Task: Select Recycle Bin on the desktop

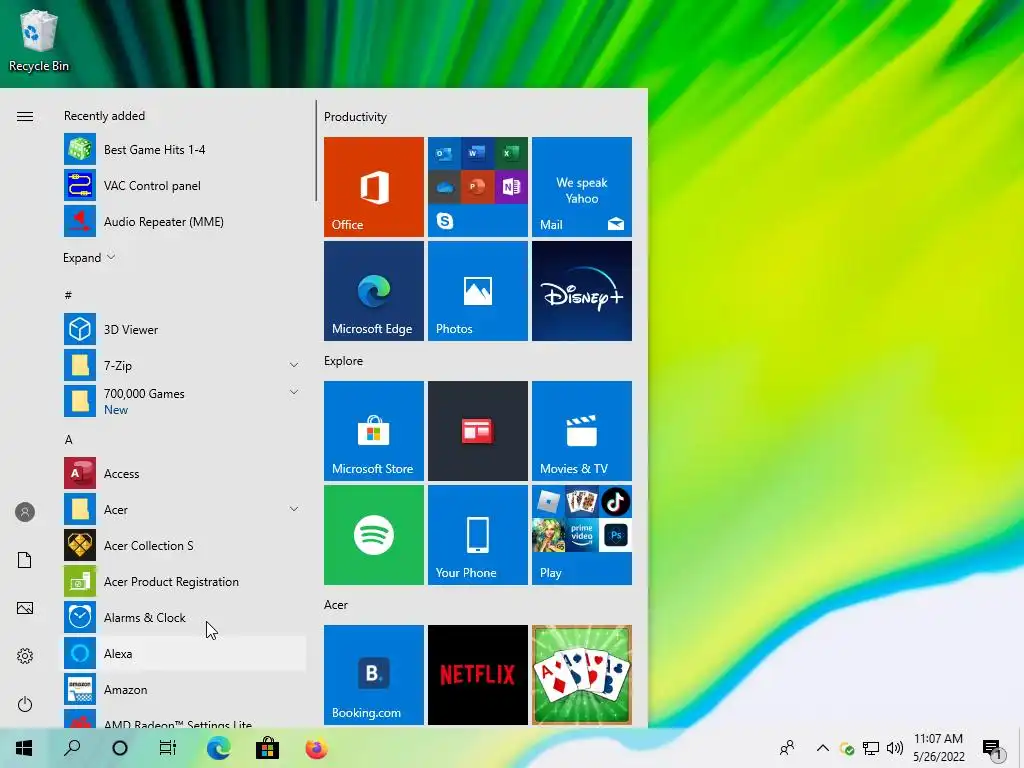Action: pos(39,40)
